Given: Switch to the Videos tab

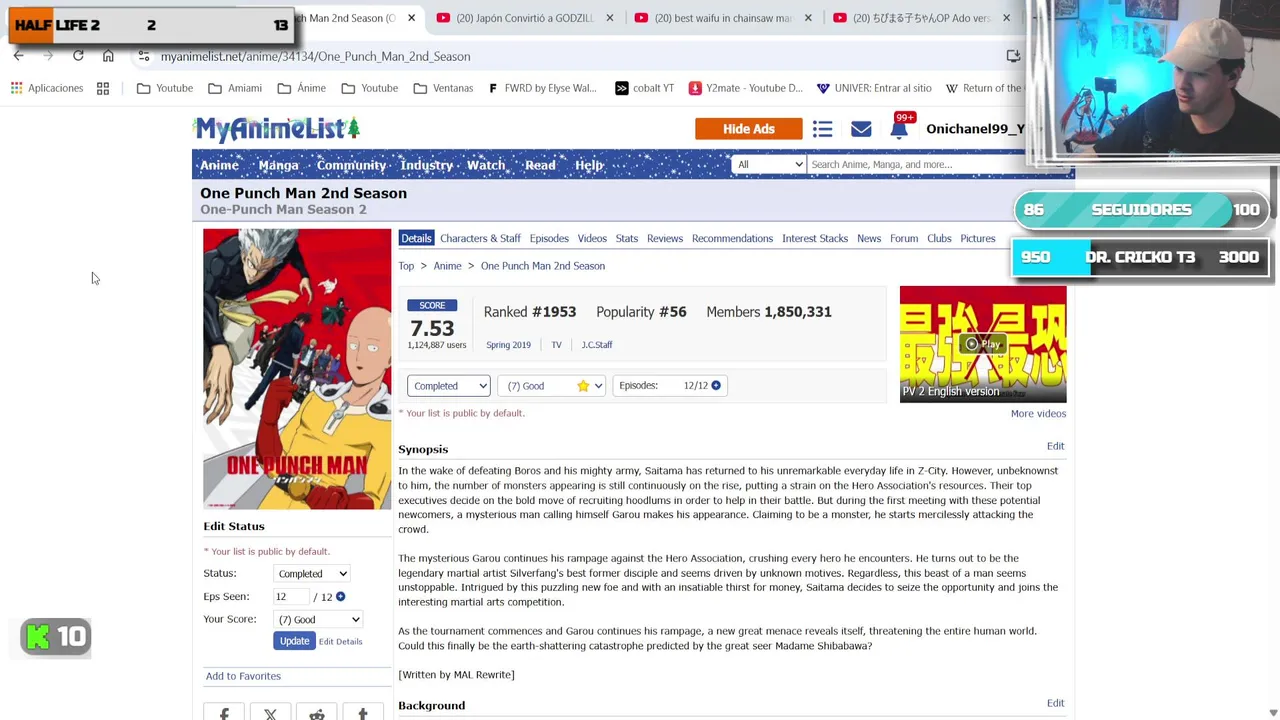Looking at the screenshot, I should click(592, 238).
